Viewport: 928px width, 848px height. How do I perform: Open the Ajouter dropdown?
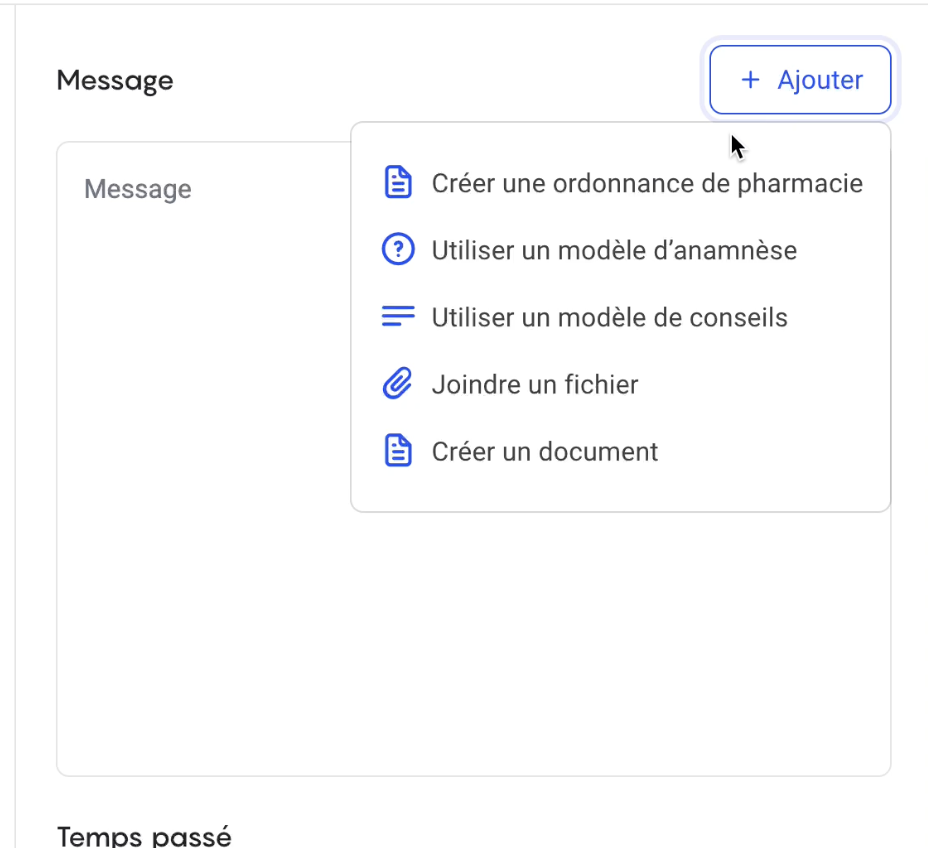799,79
